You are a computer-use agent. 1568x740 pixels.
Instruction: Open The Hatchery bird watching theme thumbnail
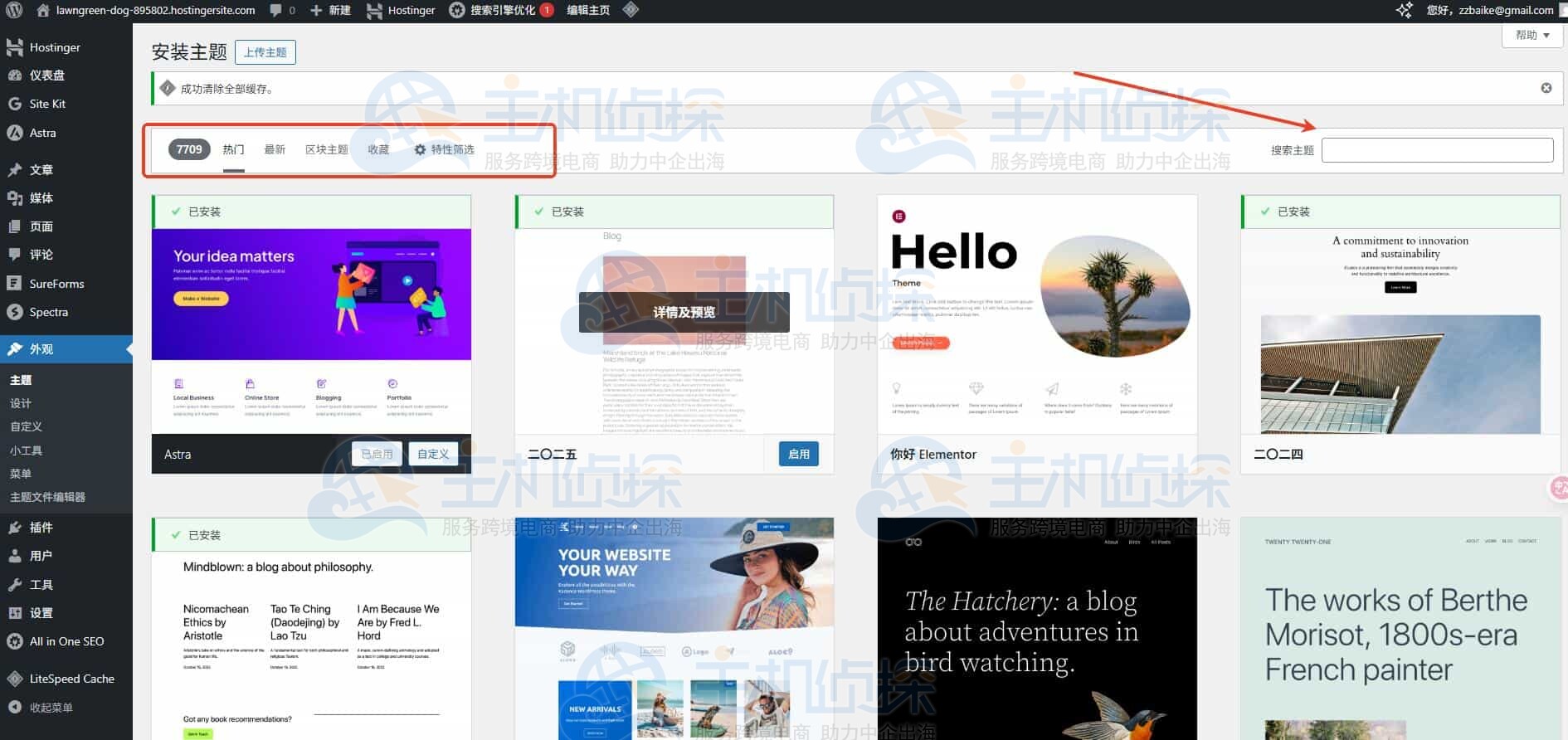click(1037, 629)
